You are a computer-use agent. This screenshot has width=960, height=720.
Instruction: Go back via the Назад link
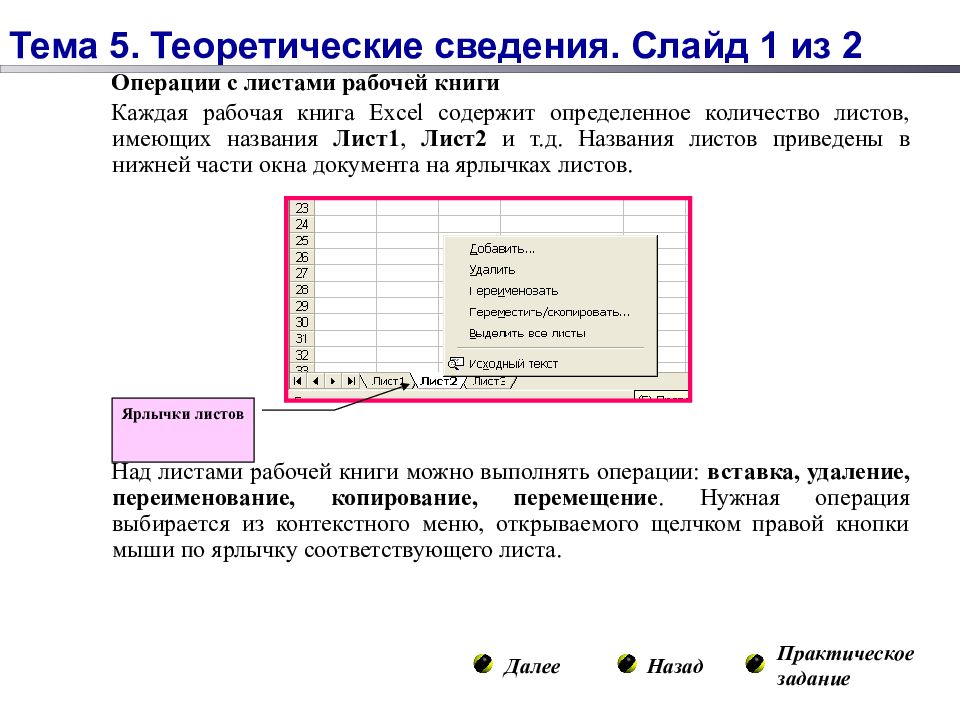[675, 666]
